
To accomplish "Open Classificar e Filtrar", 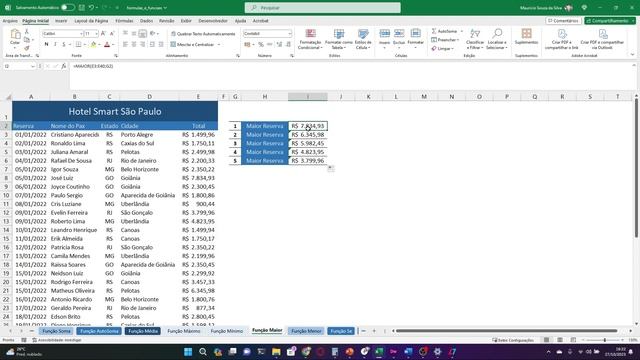I will [x=475, y=39].
